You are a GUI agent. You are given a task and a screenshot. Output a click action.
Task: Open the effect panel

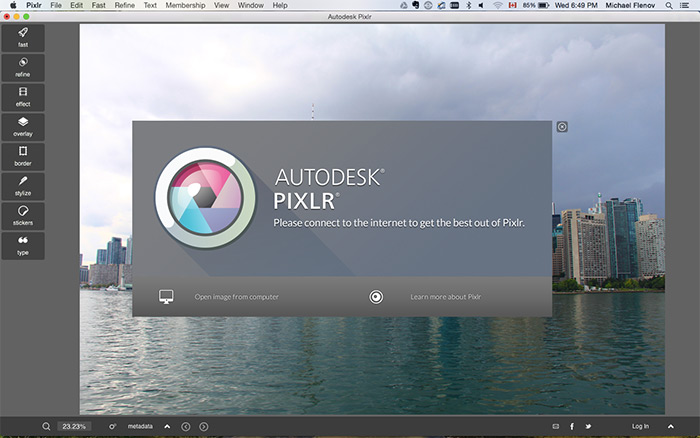[23, 97]
